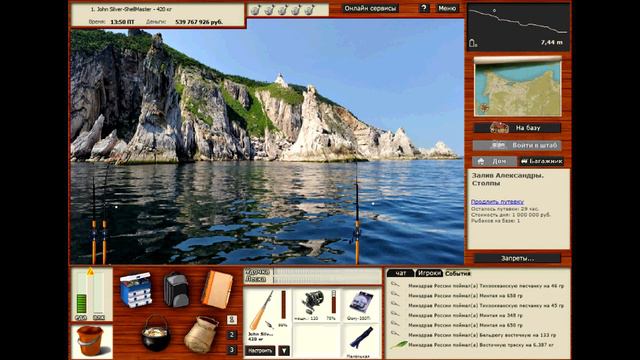Click the location name Залив Александры. Столпы
Image resolution: width=640 pixels, height=360 pixels.
507,180
